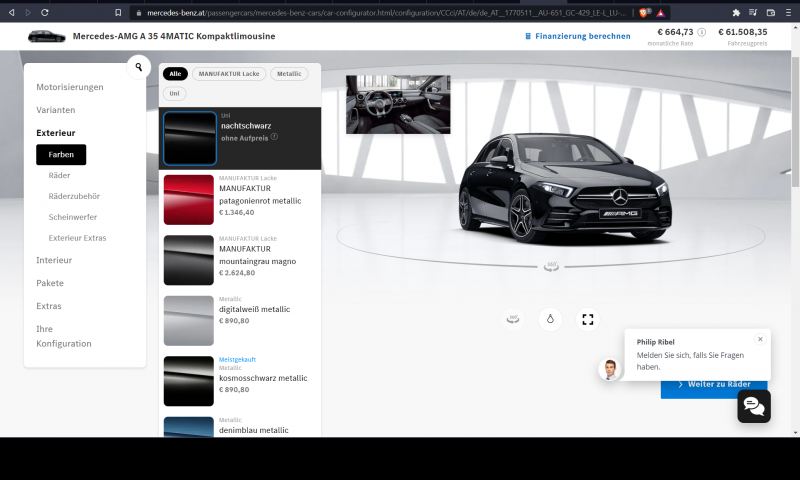Click the browser extensions puzzle icon

pyautogui.click(x=736, y=12)
